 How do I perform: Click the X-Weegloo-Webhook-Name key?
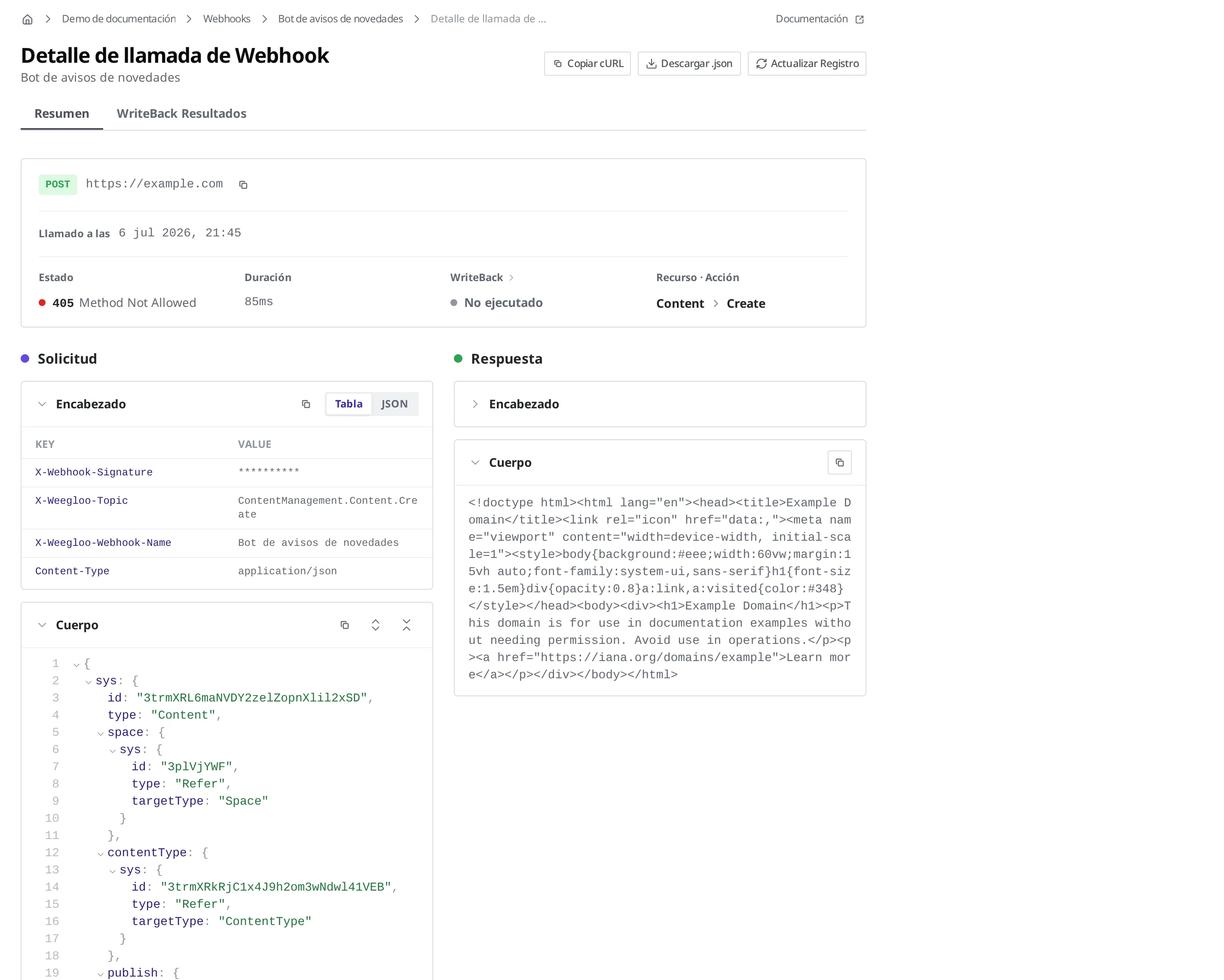pyautogui.click(x=103, y=543)
